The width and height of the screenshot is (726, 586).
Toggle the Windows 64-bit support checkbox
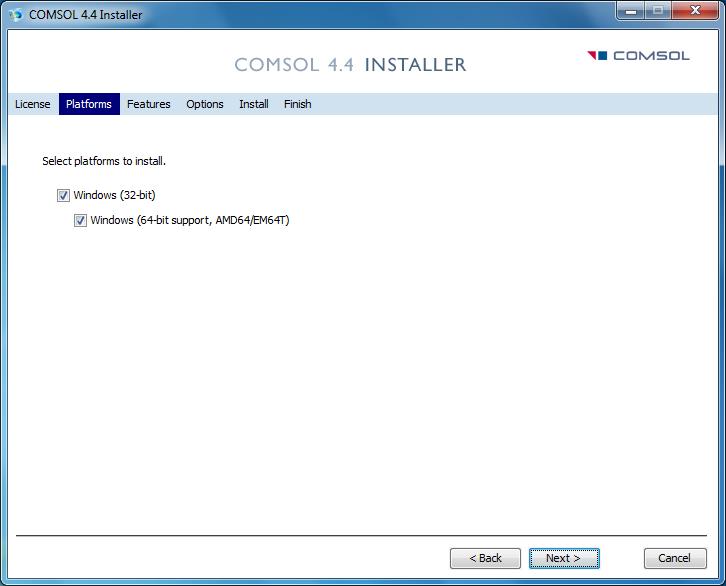point(80,221)
